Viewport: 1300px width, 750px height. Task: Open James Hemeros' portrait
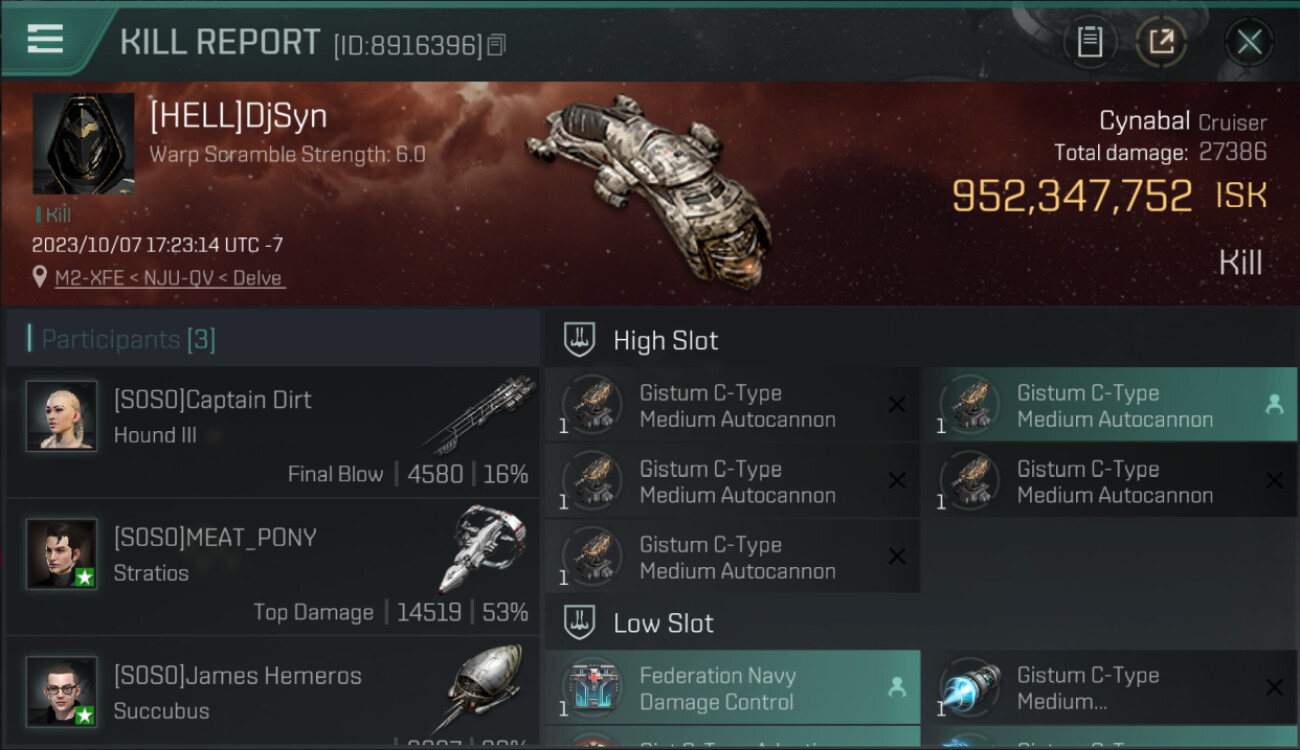[x=62, y=691]
